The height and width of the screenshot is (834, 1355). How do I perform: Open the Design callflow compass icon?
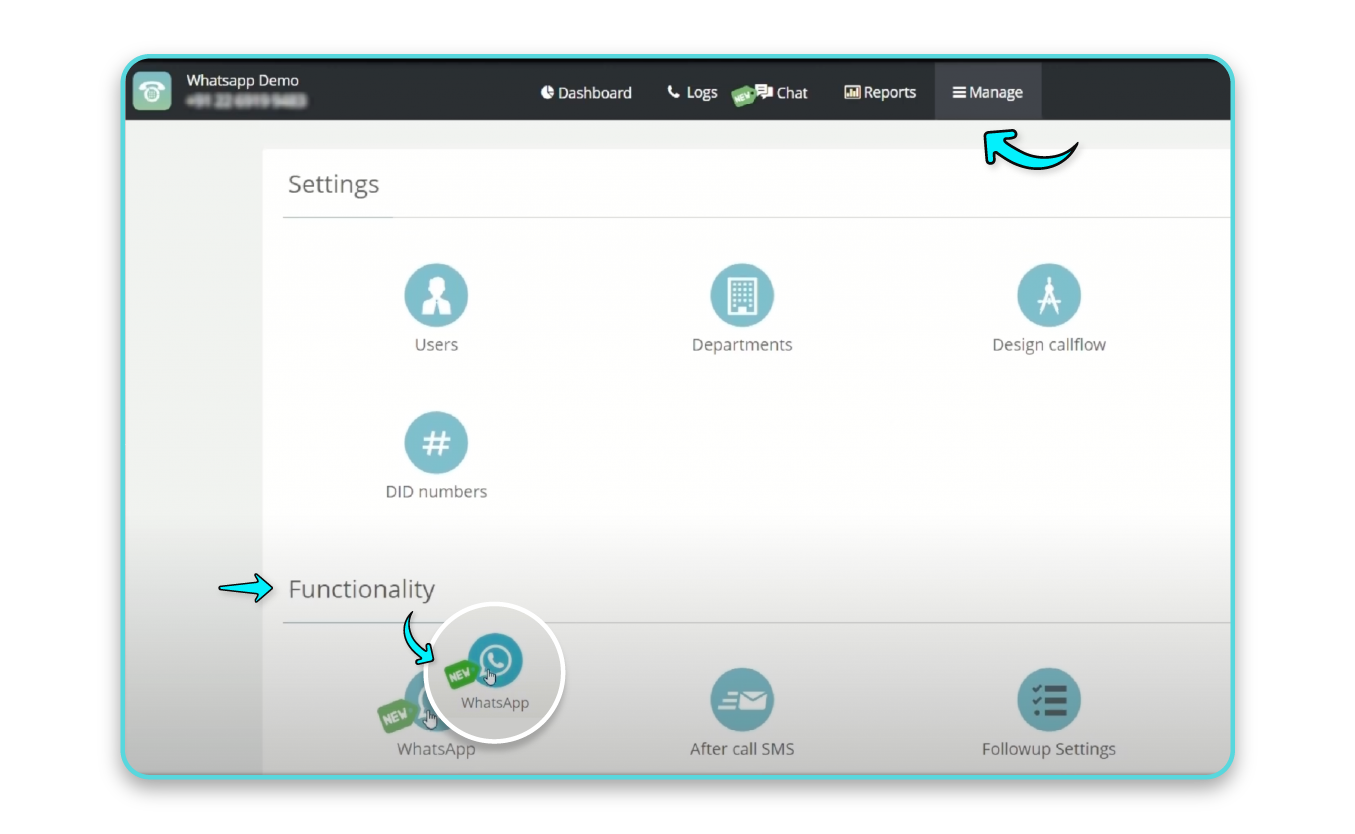coord(1049,294)
